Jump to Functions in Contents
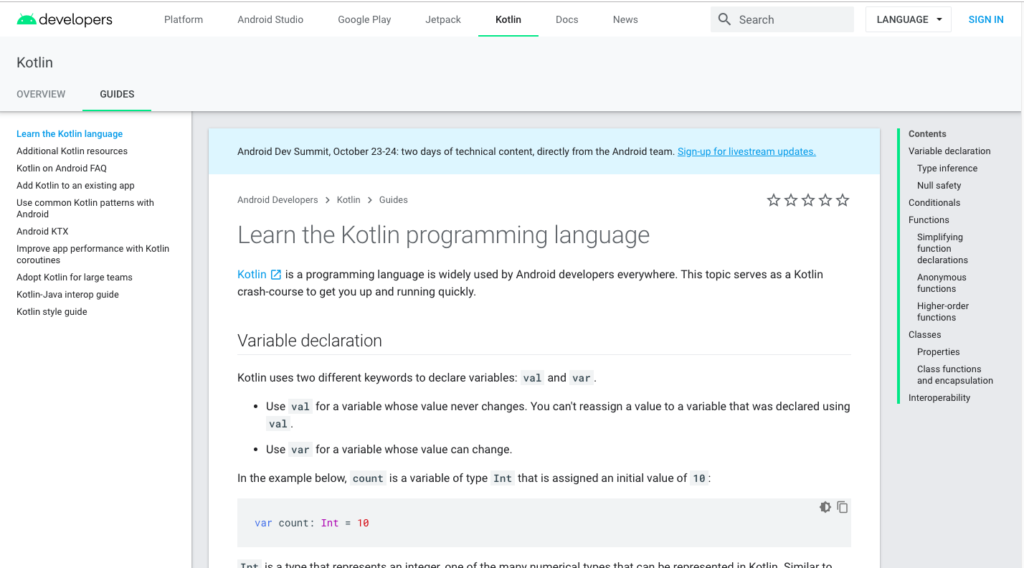The image size is (1024, 568). pyautogui.click(x=929, y=220)
